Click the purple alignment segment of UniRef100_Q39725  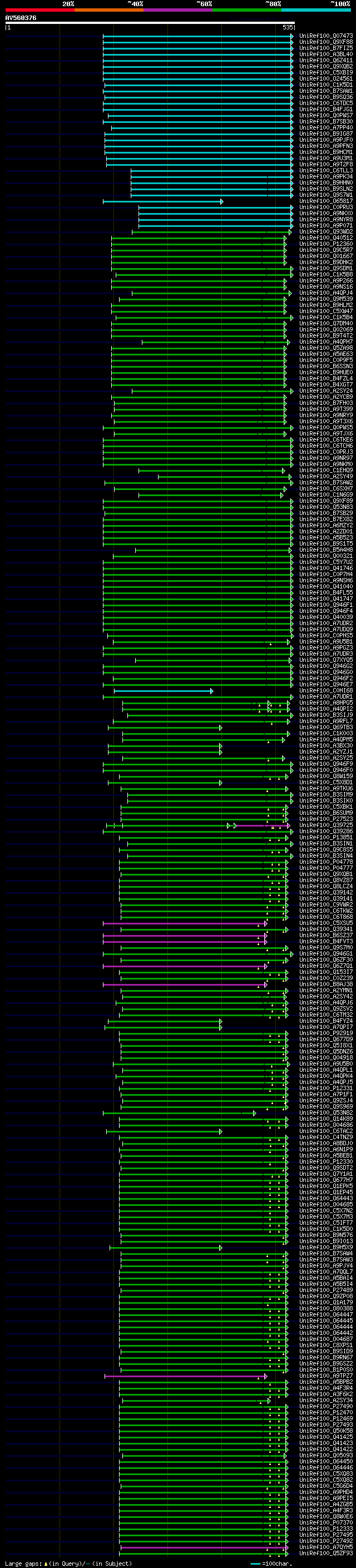pyautogui.click(x=263, y=826)
